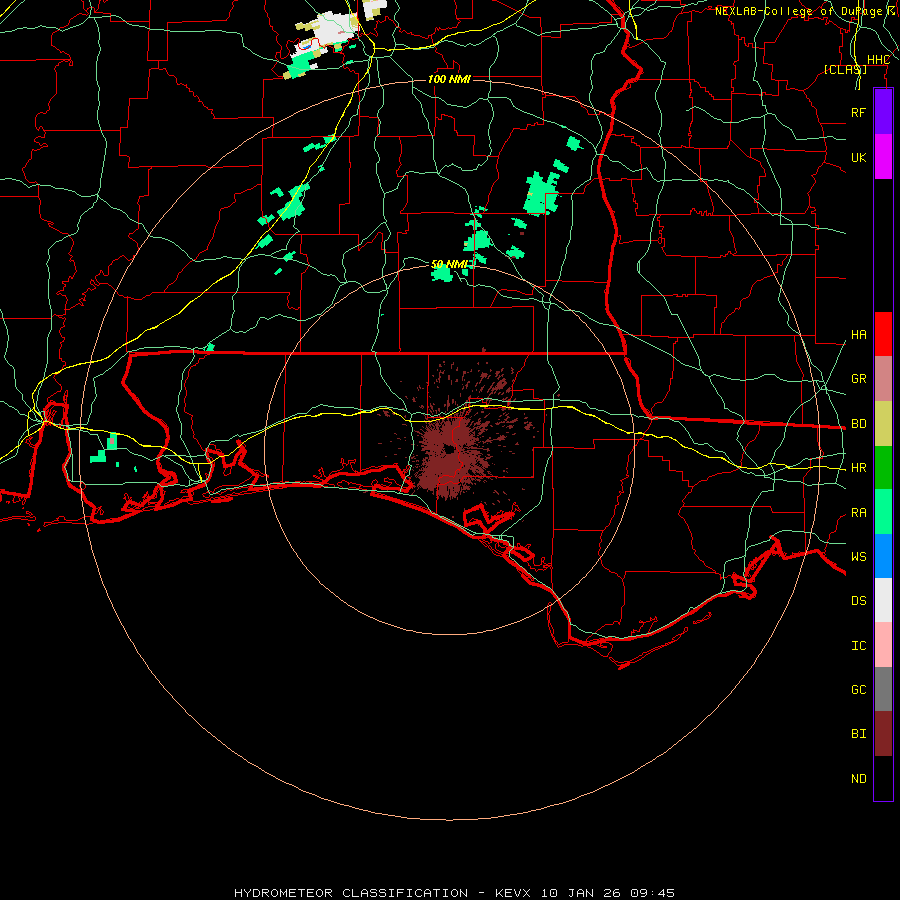The height and width of the screenshot is (900, 900).
Task: Select the IC light pink legend swatch
Action: (883, 645)
